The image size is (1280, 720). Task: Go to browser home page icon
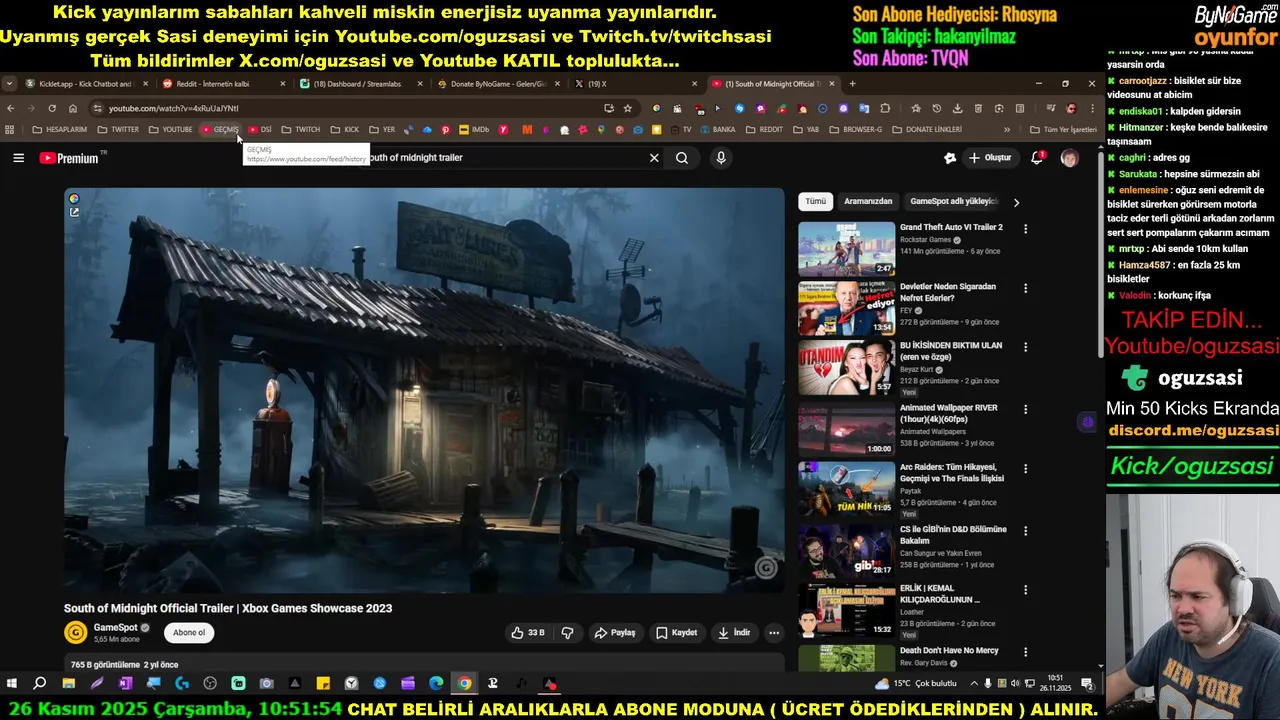click(73, 108)
